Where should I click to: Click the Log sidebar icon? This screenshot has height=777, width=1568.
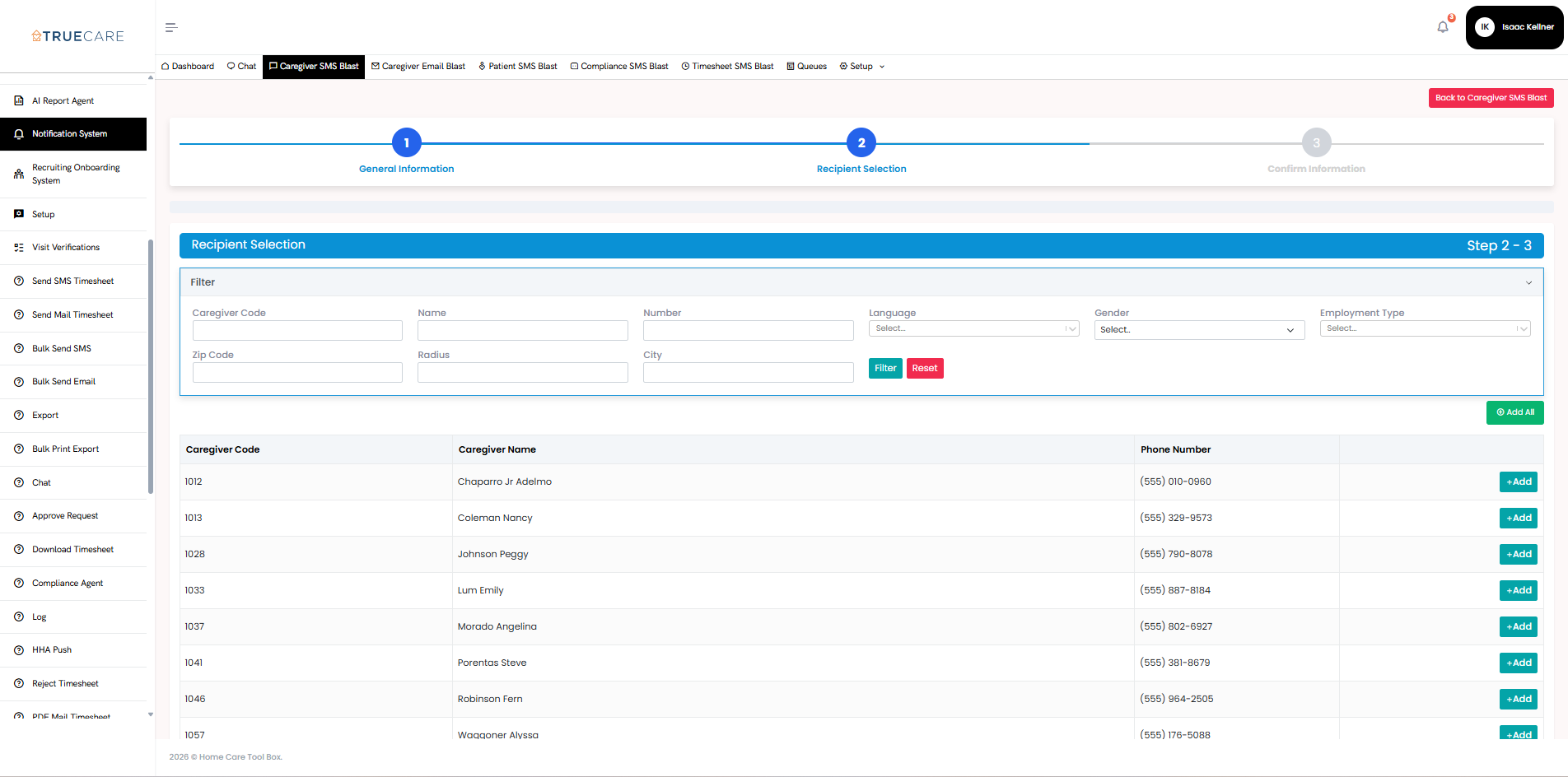pyautogui.click(x=19, y=616)
